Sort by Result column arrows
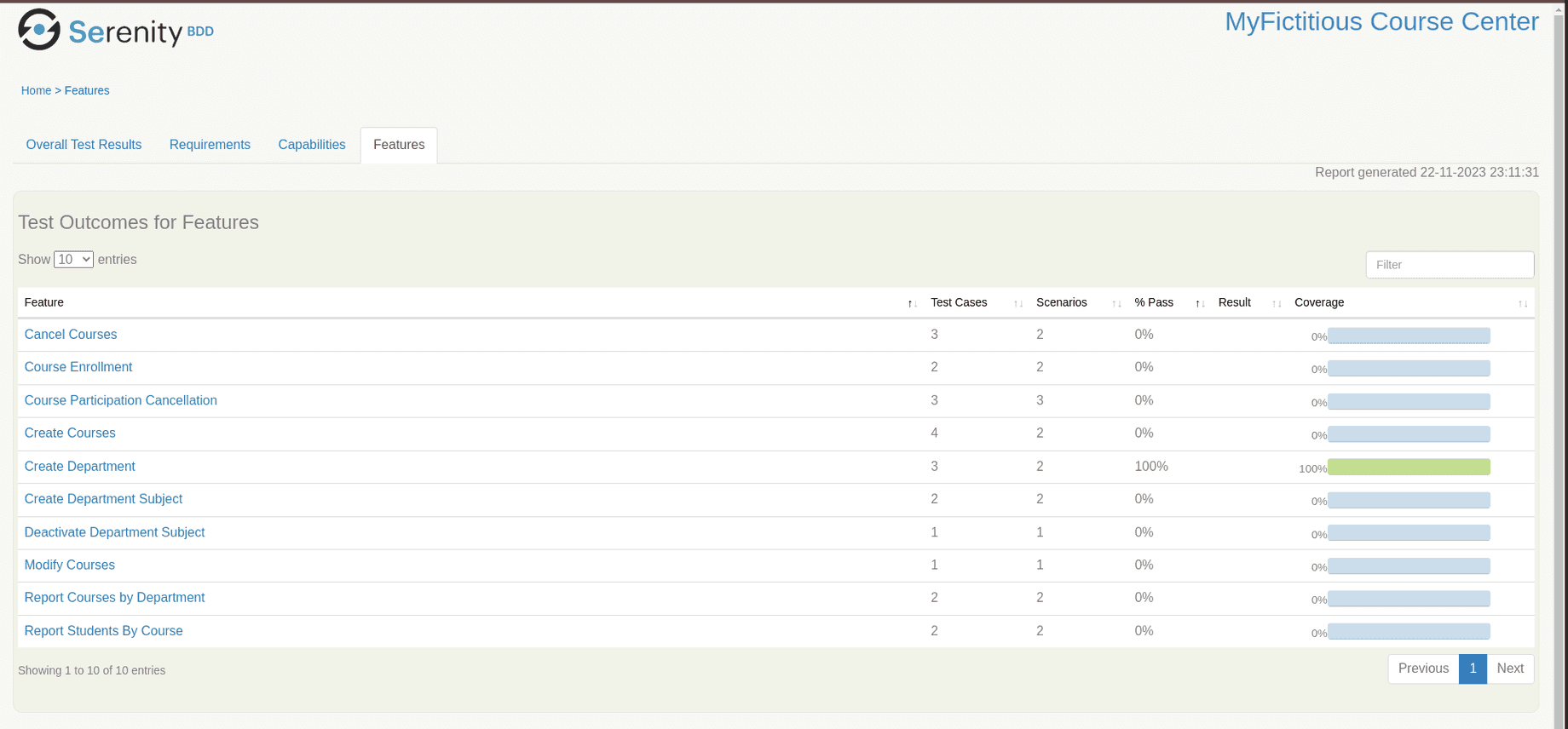 (x=1276, y=303)
